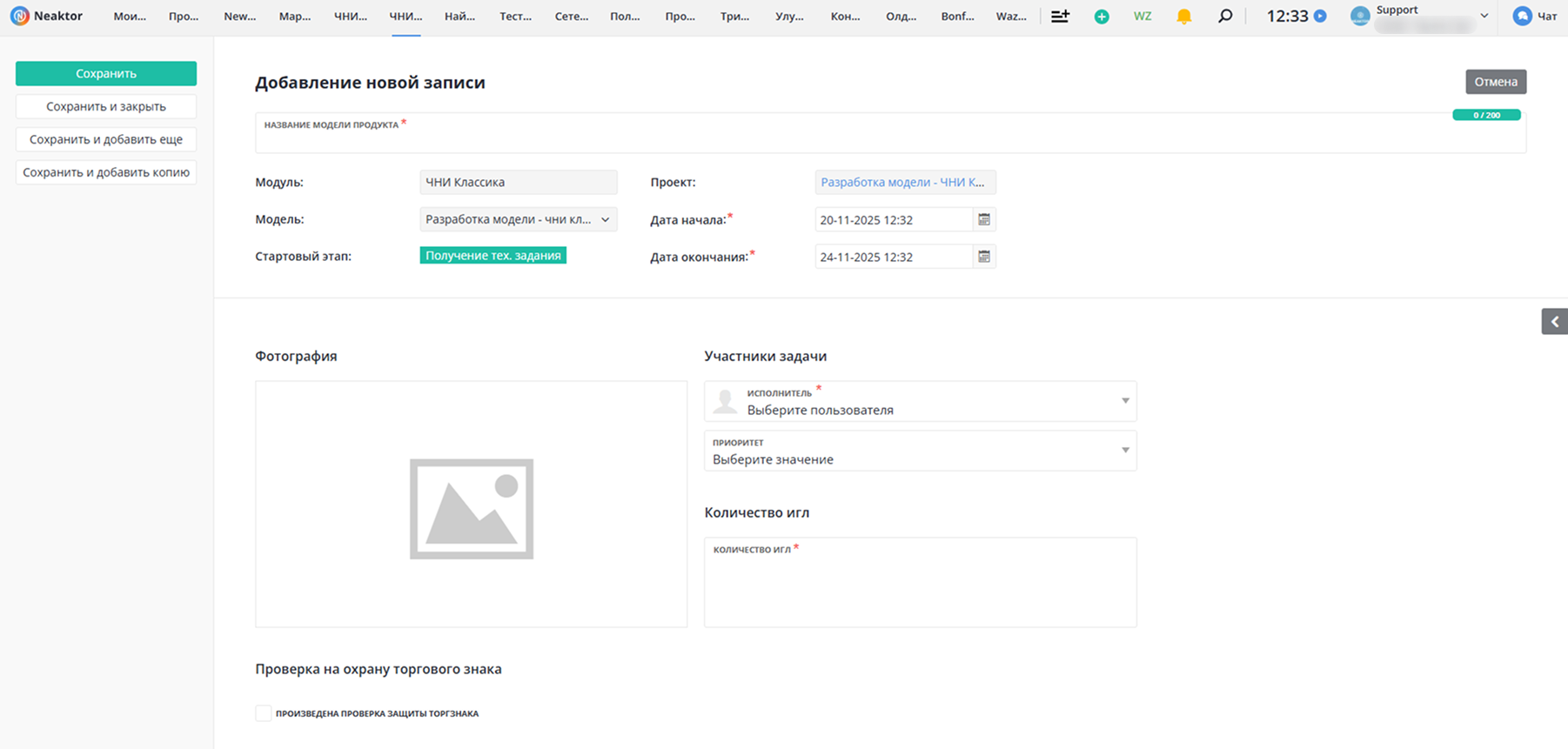Screen dimensions: 1568x749
Task: Open calendar picker for Дата окончания
Action: pyautogui.click(x=984, y=257)
